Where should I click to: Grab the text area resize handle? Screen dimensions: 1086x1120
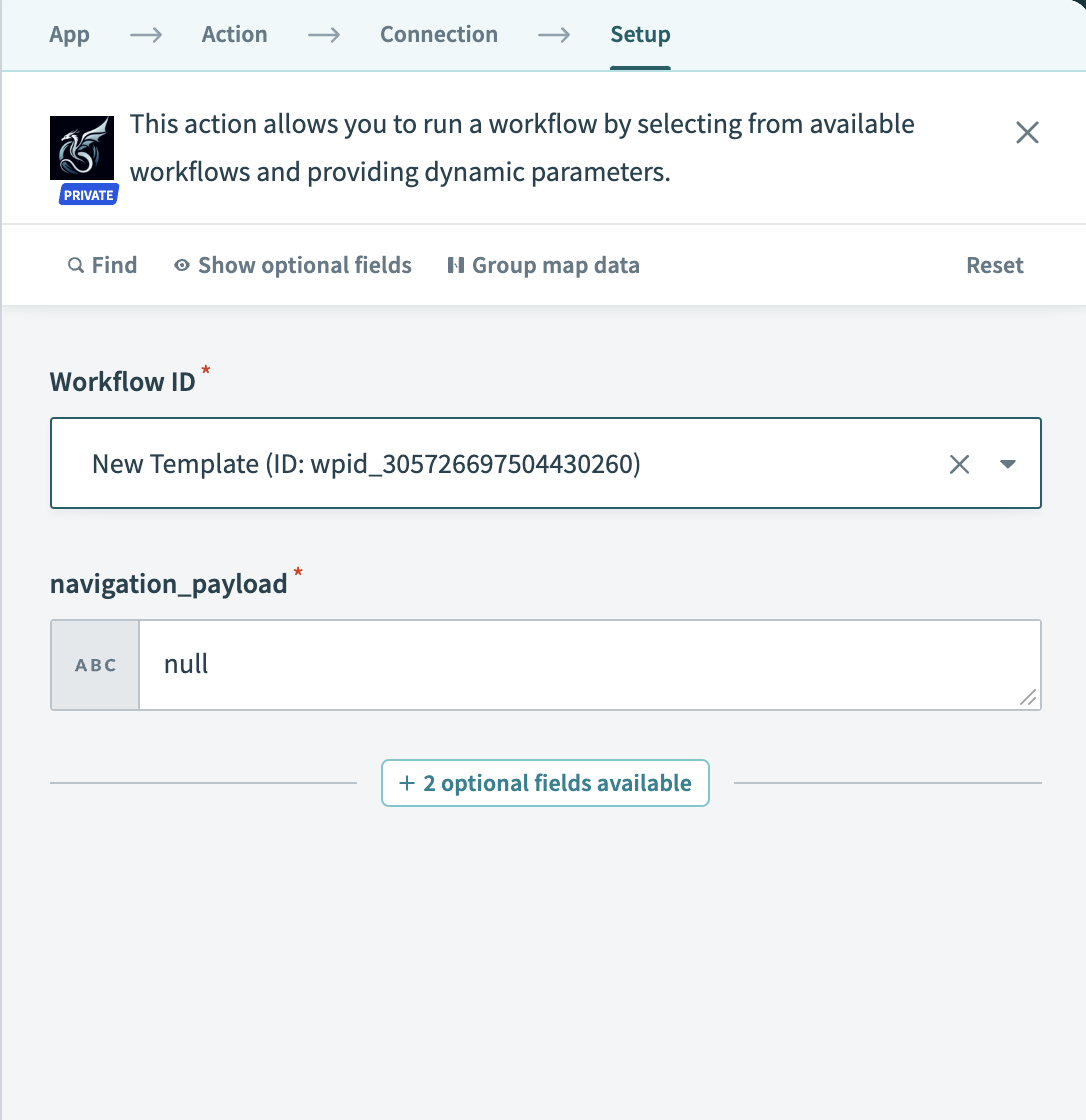pos(1028,698)
